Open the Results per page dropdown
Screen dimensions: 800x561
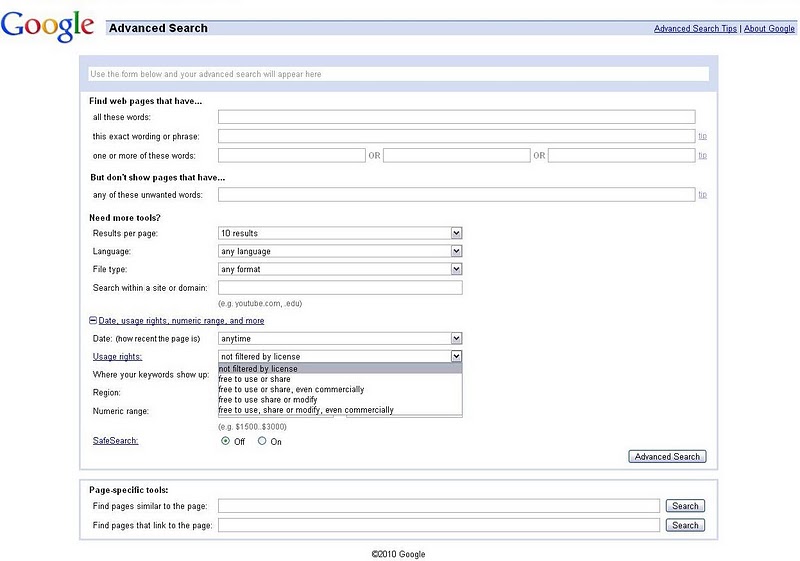[x=340, y=233]
